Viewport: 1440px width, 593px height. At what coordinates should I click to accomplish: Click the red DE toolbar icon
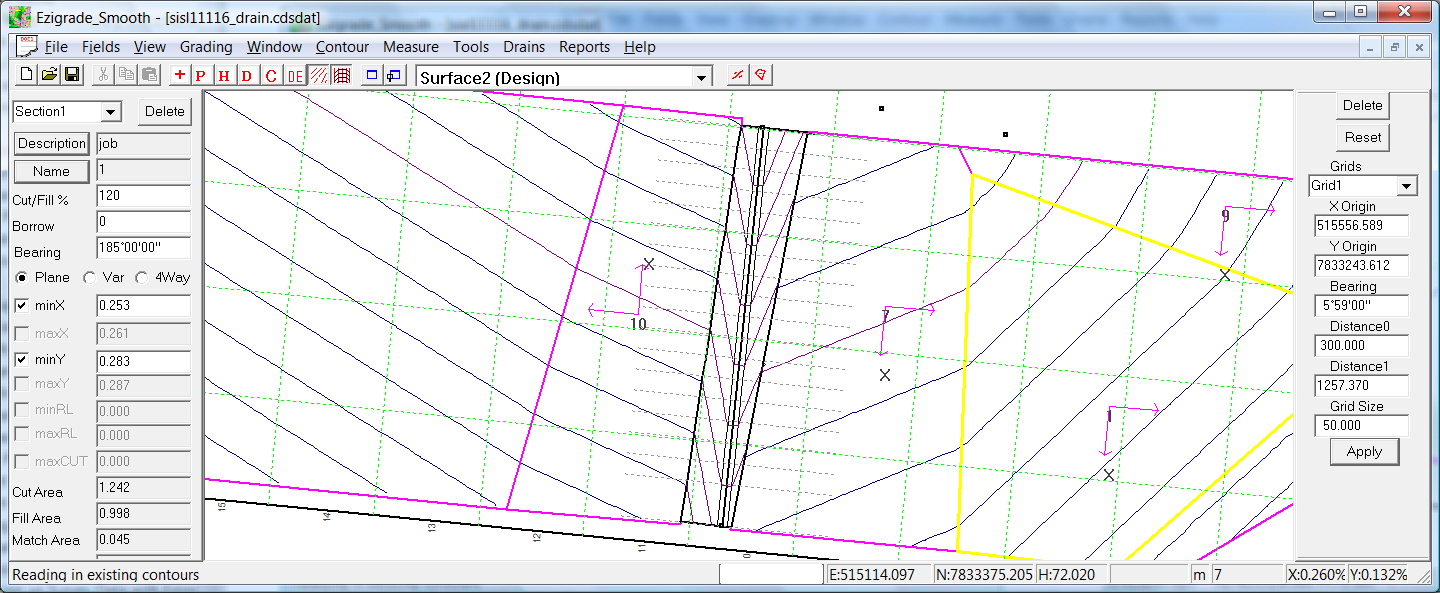(295, 75)
